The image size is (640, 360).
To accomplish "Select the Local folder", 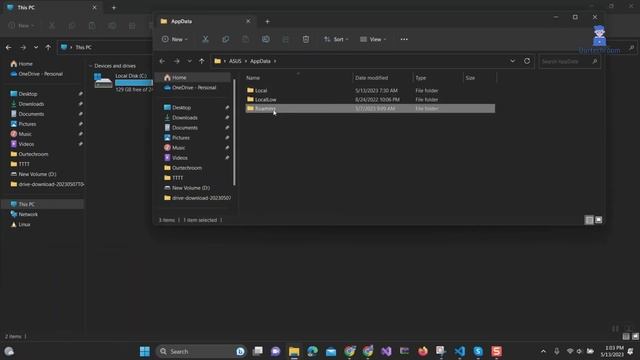I will (370, 90).
